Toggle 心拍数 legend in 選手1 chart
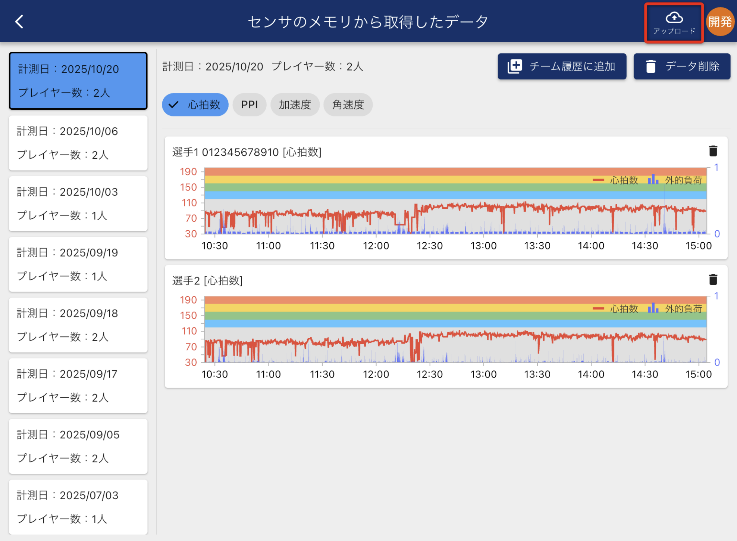Image resolution: width=737 pixels, height=541 pixels. (616, 180)
